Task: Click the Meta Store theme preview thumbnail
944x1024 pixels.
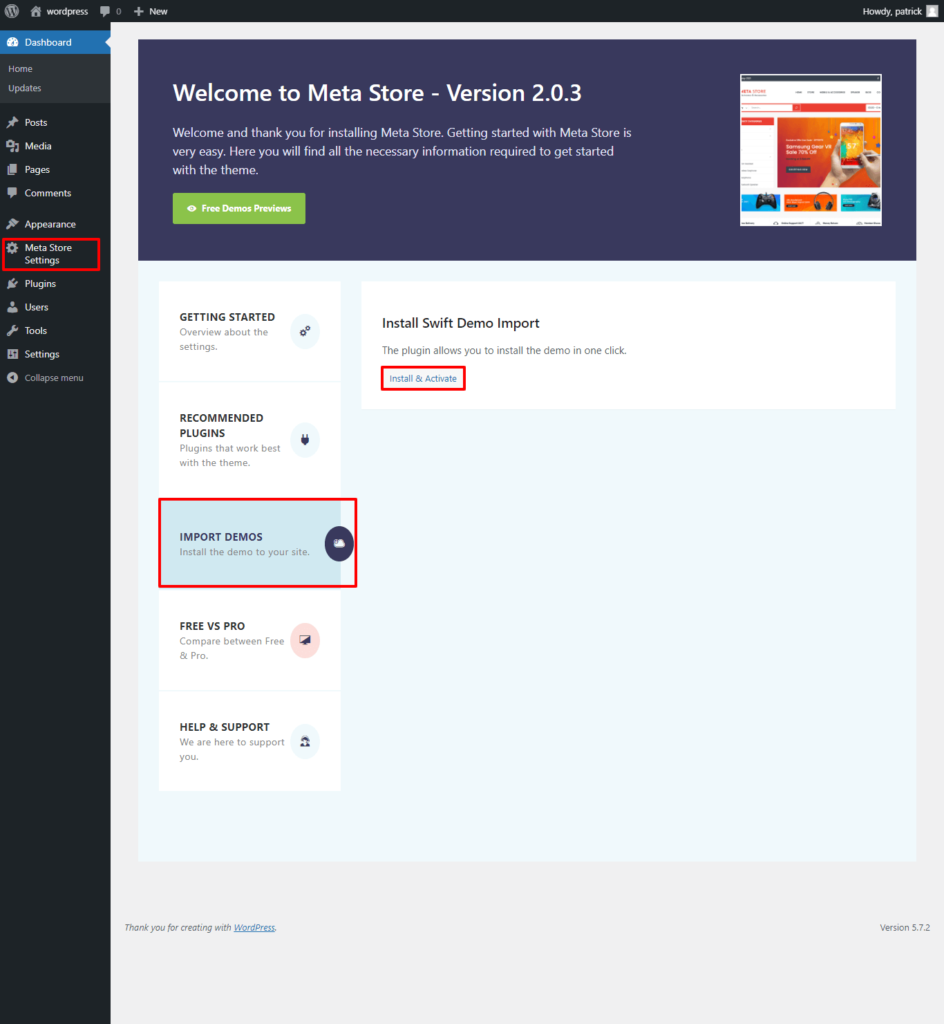Action: pos(811,150)
